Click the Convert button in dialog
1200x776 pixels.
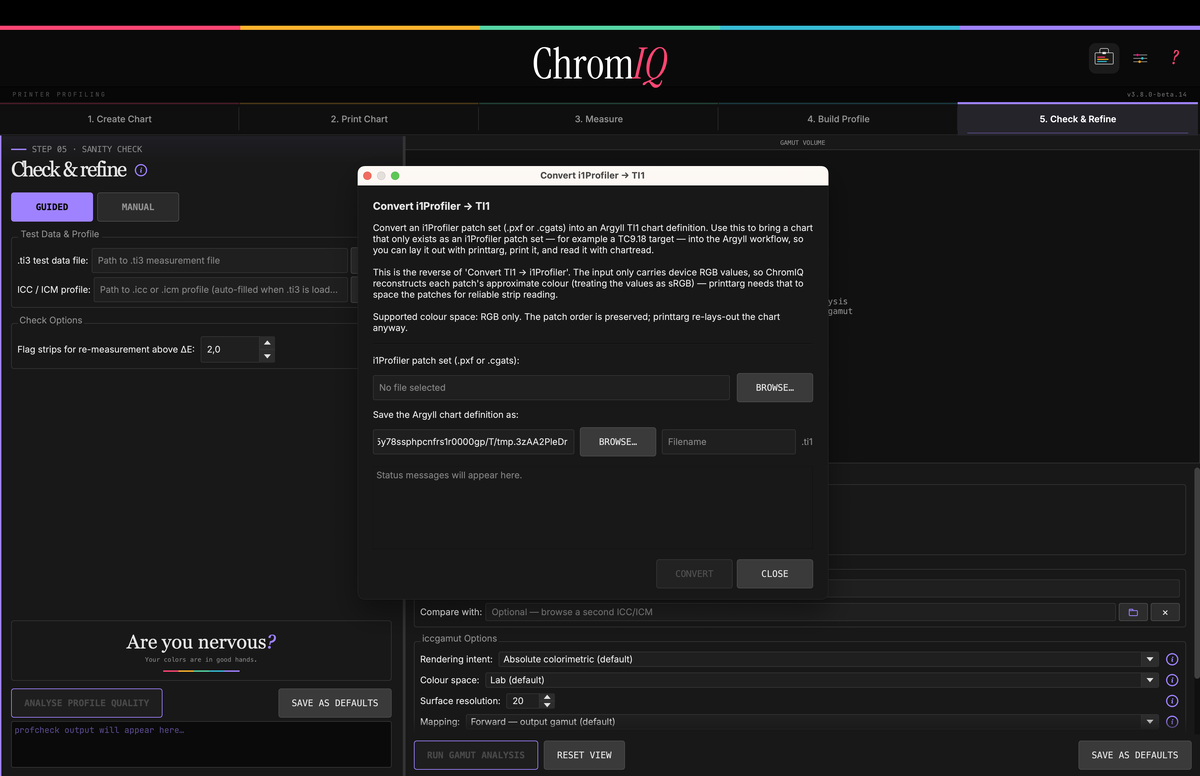694,574
